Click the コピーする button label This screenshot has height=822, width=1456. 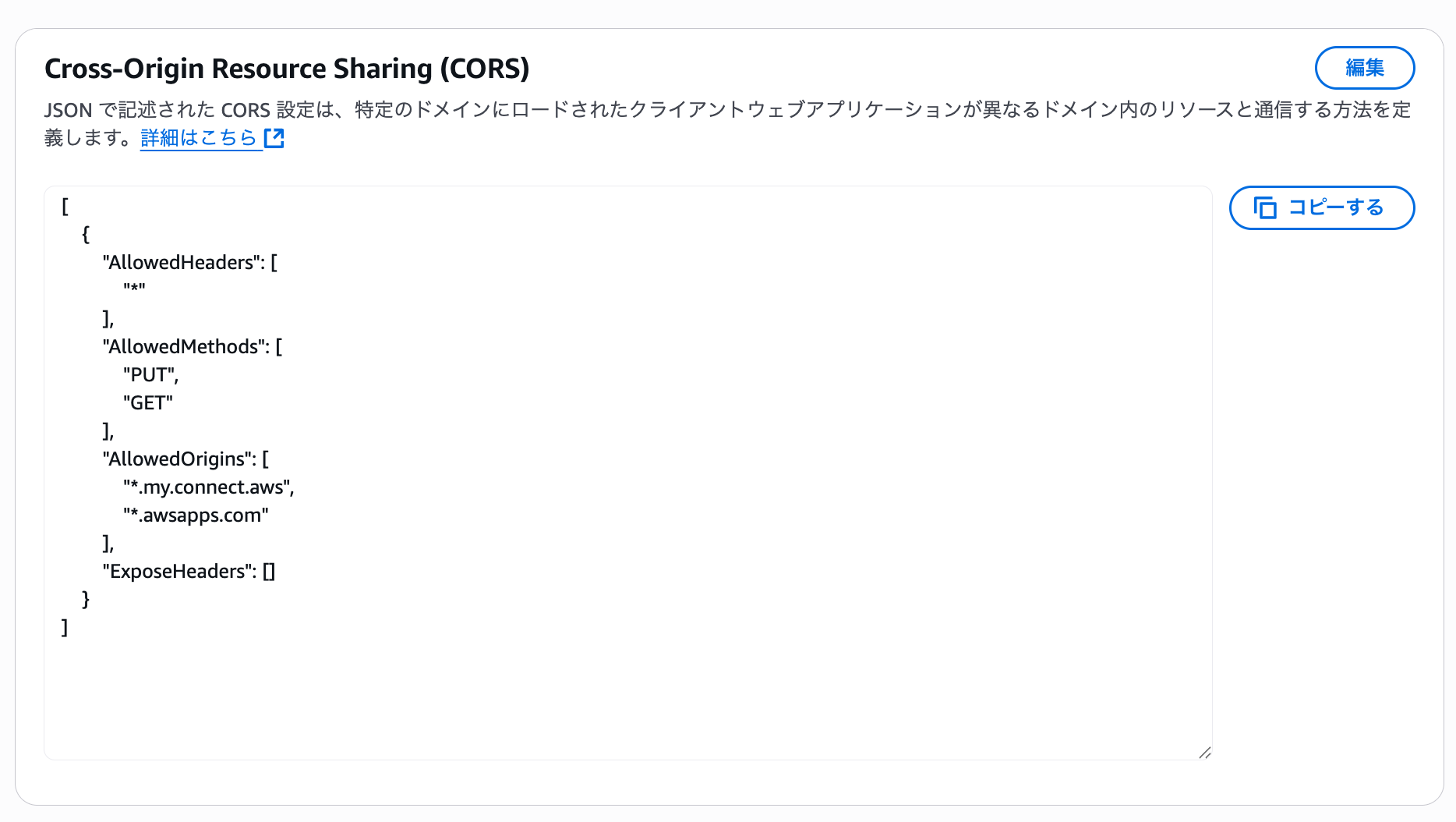pos(1335,207)
